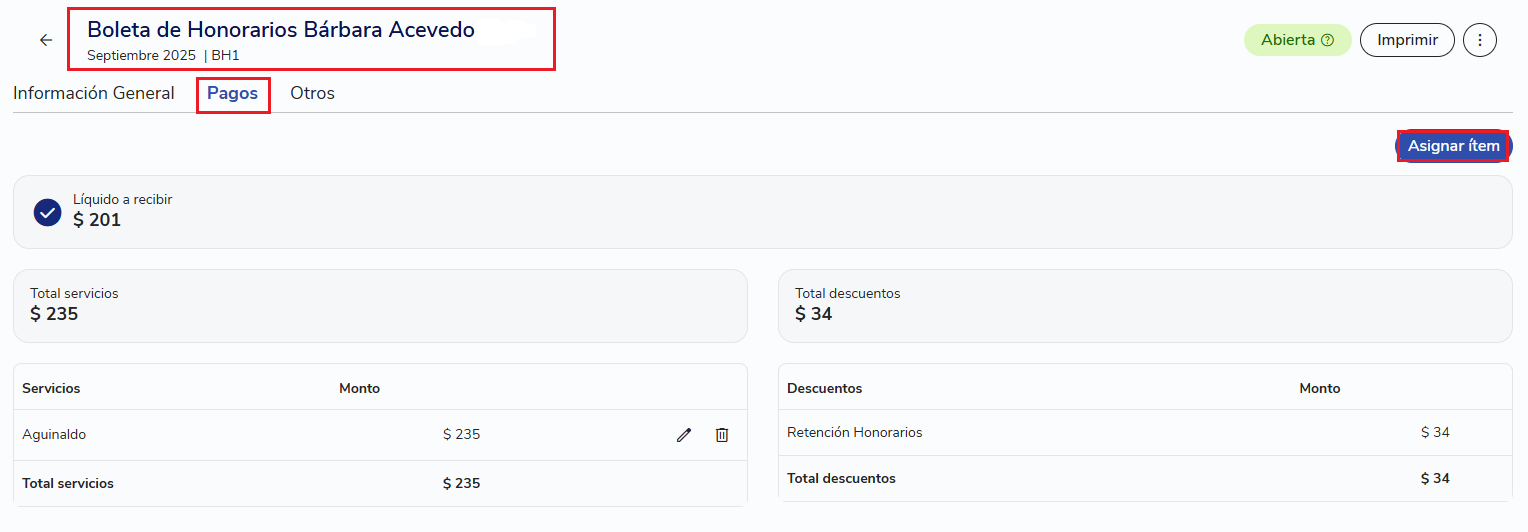Delete Aguinaldo using the trash icon
The image size is (1528, 532).
pos(722,435)
